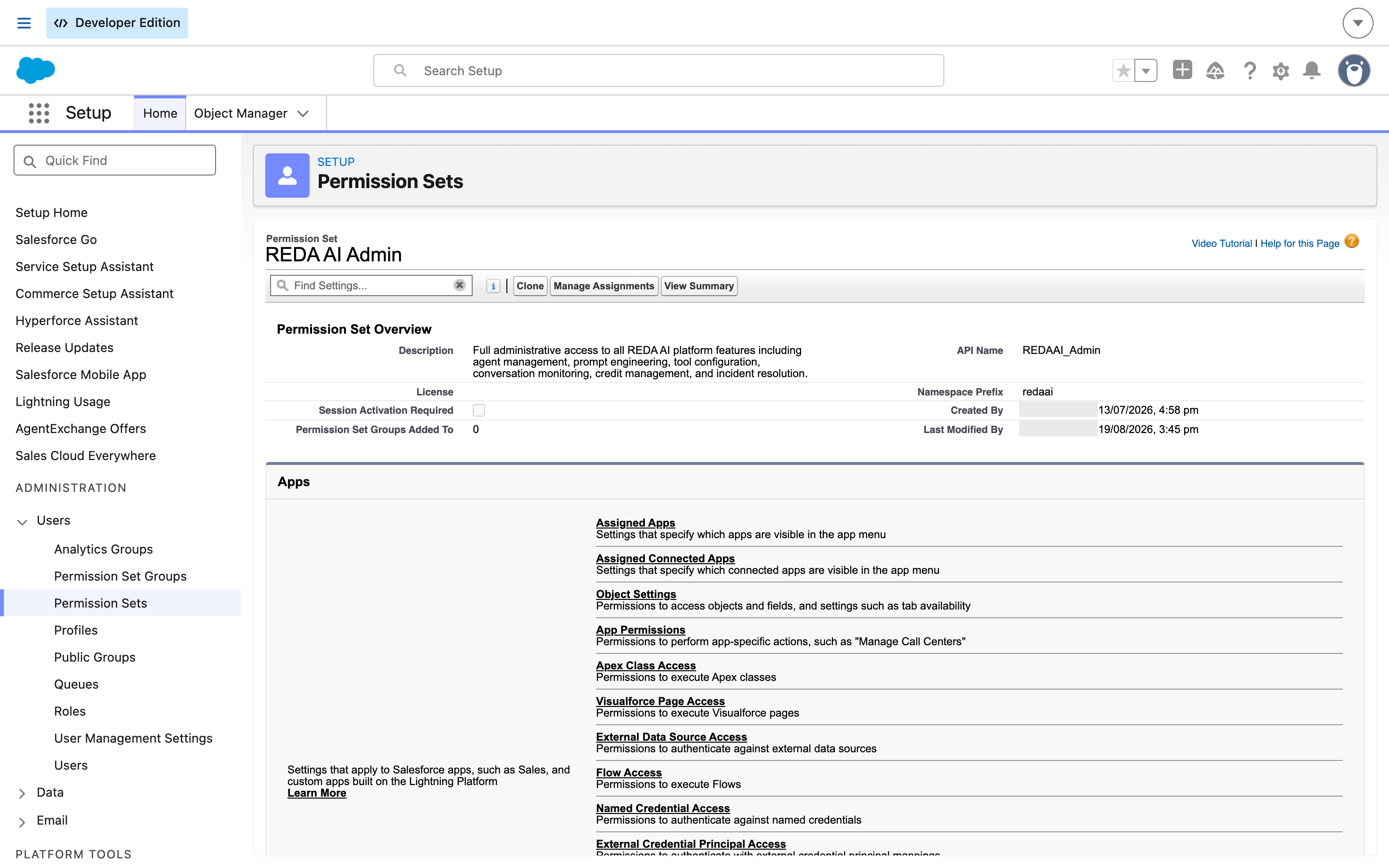
Task: Open Flow Access link
Action: [x=628, y=772]
